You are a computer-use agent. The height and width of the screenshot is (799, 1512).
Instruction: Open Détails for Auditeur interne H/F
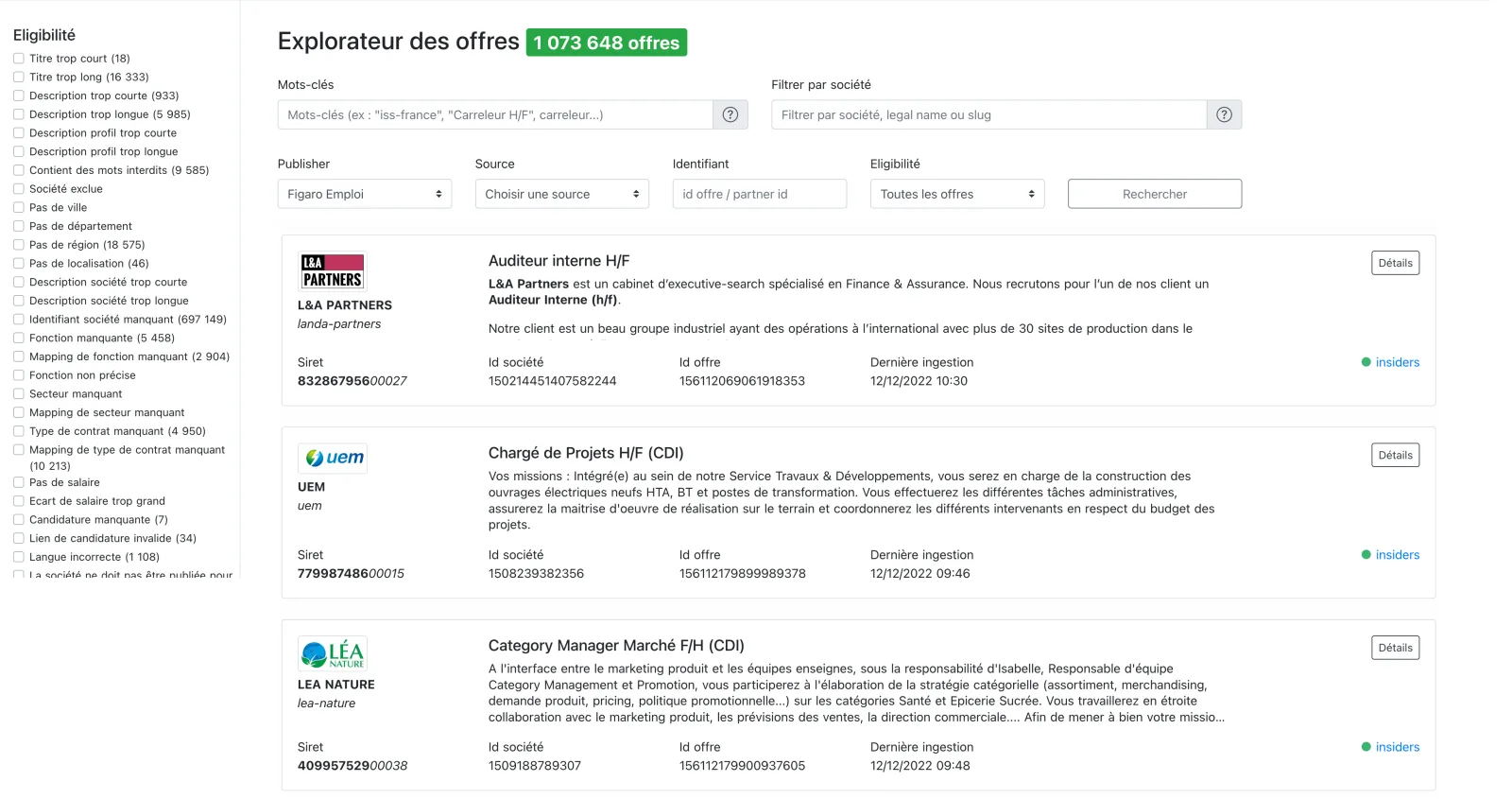(1395, 263)
